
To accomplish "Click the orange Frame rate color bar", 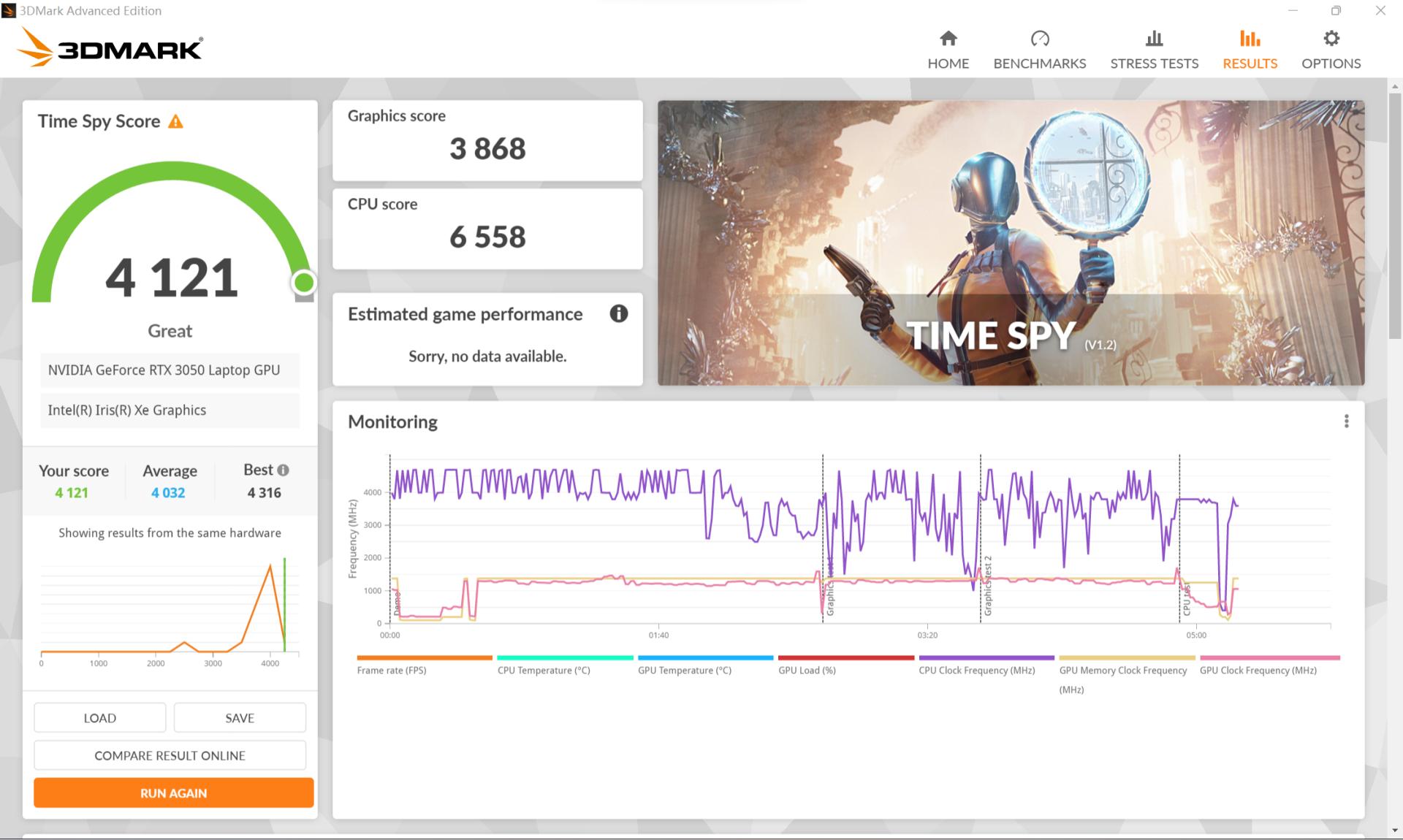I will tap(425, 657).
